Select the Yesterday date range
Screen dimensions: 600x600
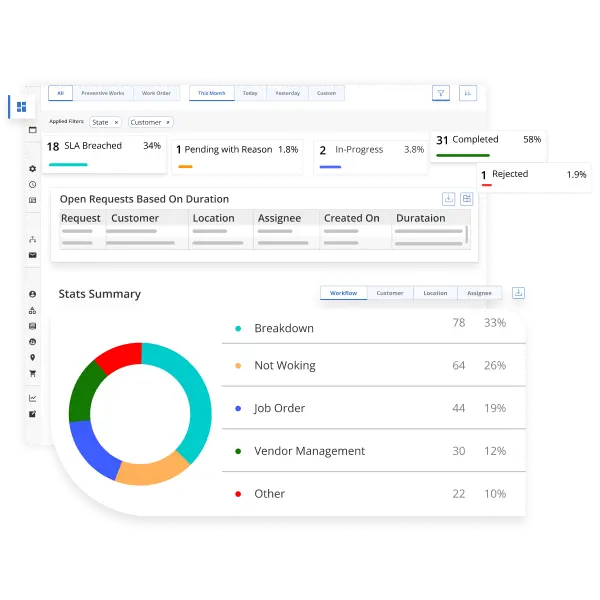coord(288,93)
